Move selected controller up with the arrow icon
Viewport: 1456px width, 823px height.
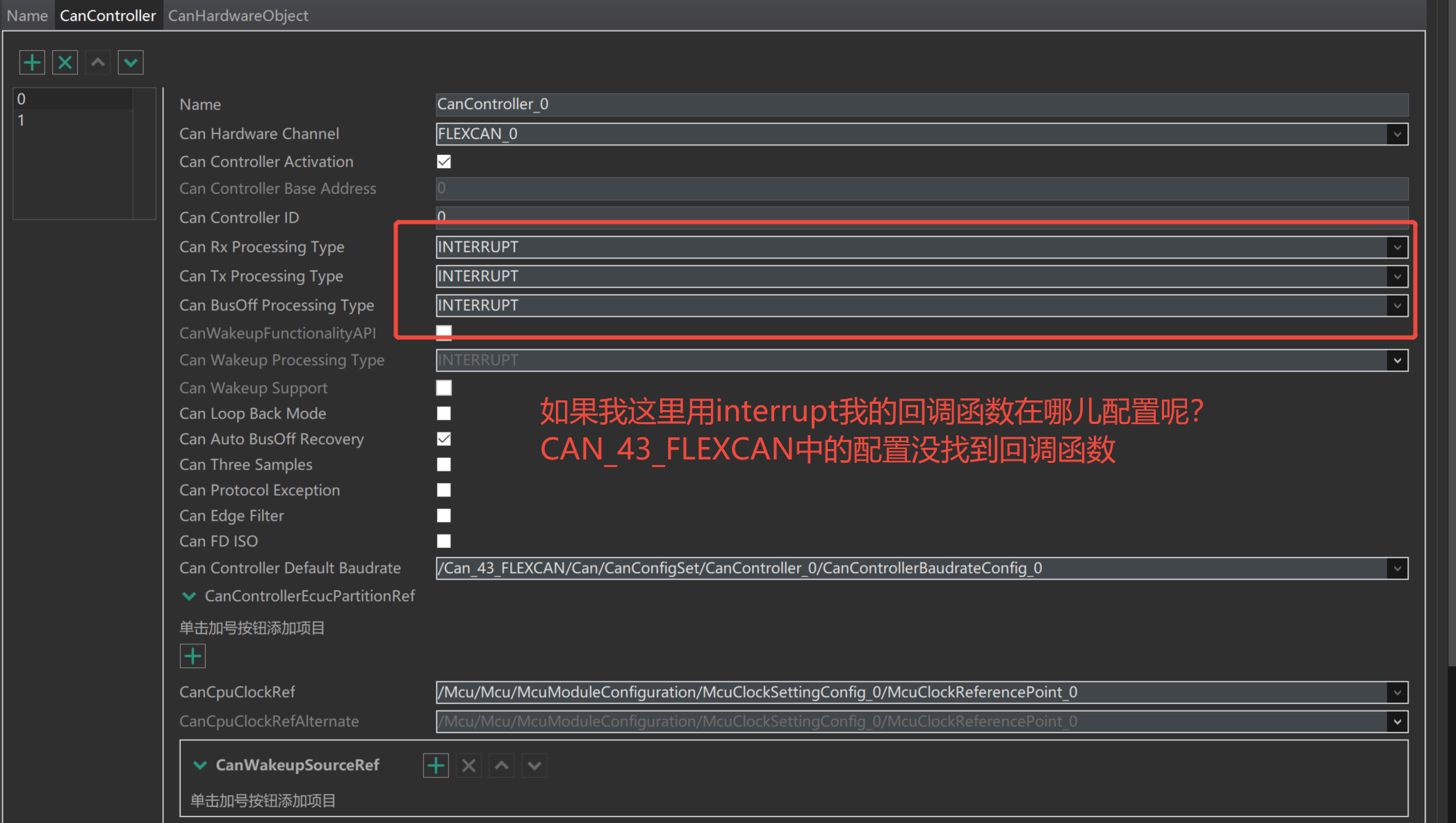pos(97,62)
